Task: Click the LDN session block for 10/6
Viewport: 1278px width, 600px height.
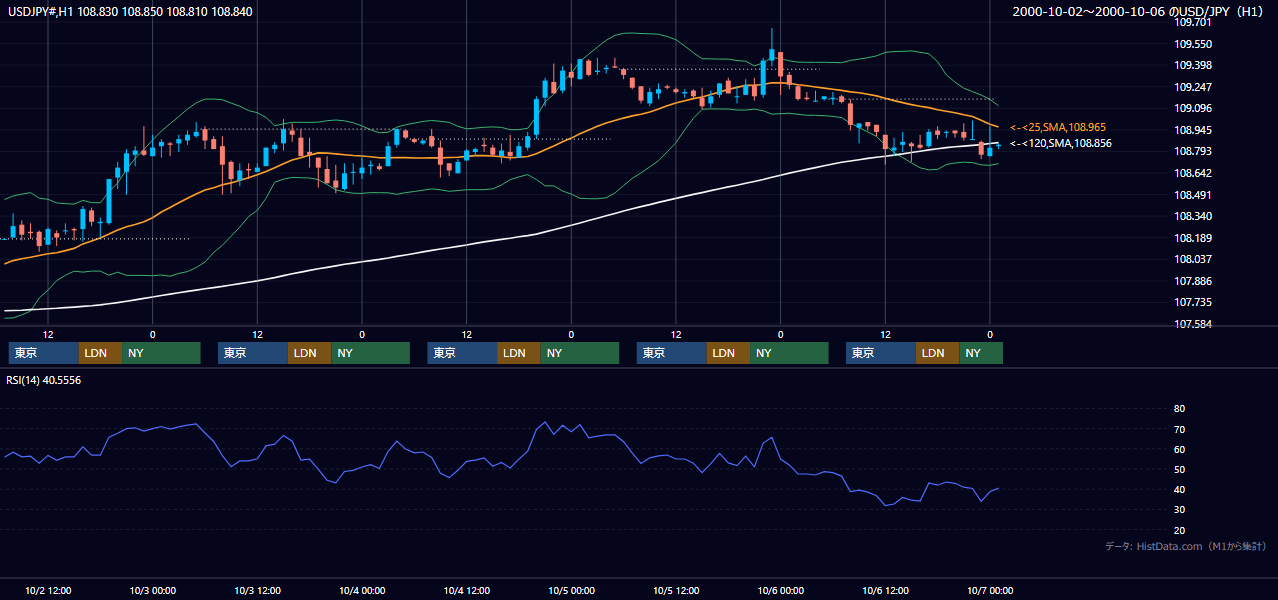Action: 938,353
